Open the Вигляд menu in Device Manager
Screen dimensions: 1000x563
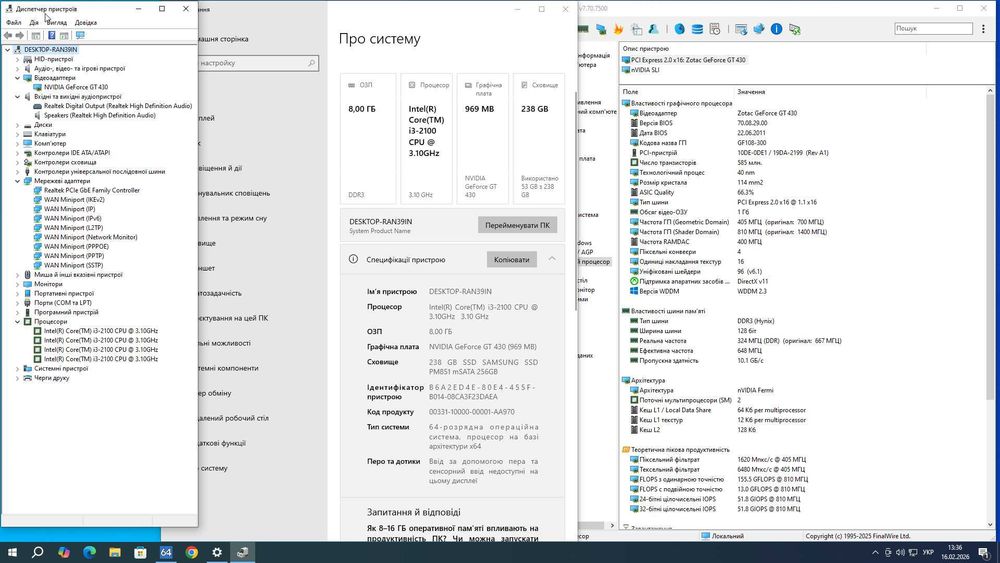tap(57, 22)
